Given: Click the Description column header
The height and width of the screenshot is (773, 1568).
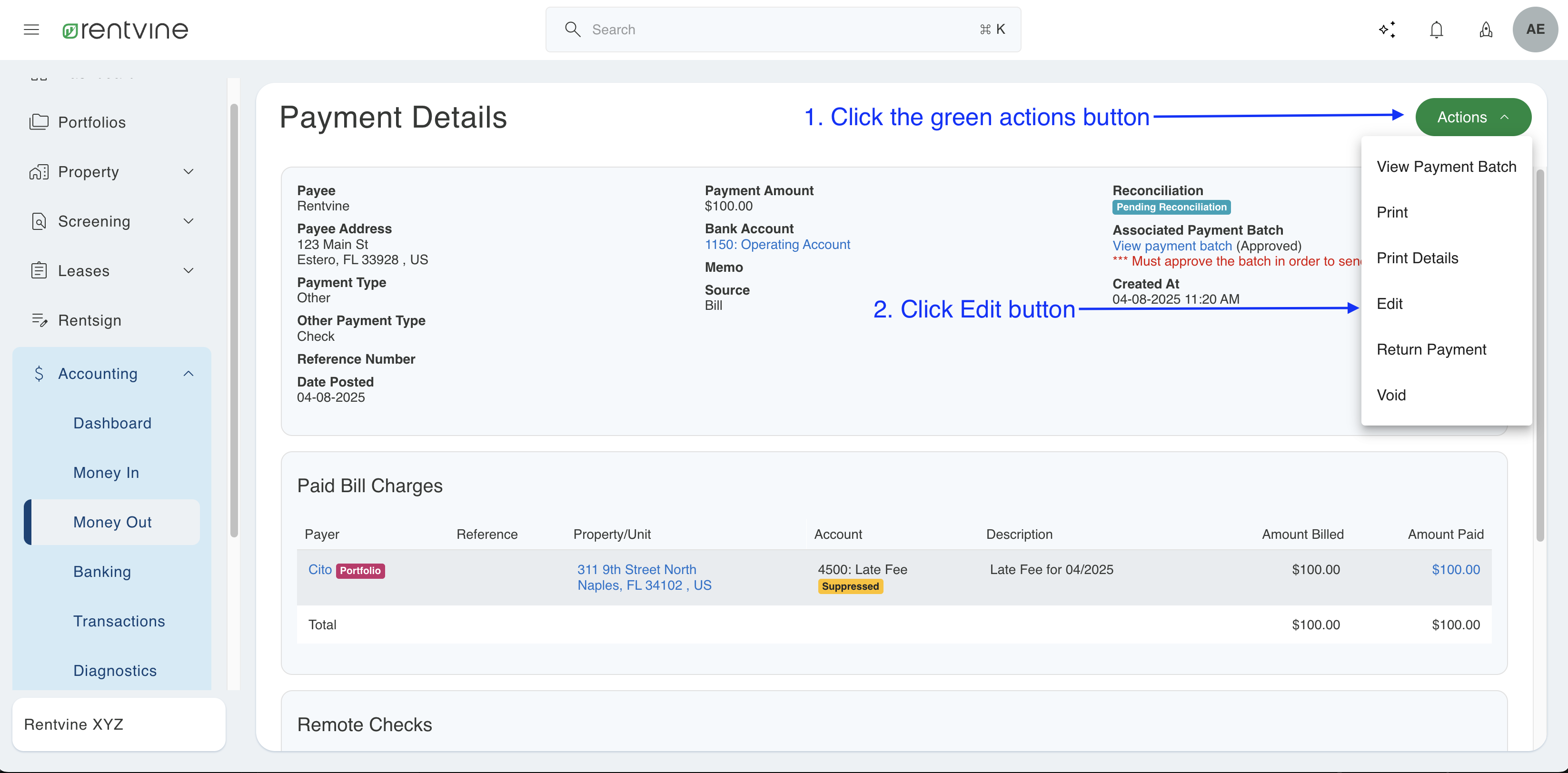Looking at the screenshot, I should point(1019,535).
